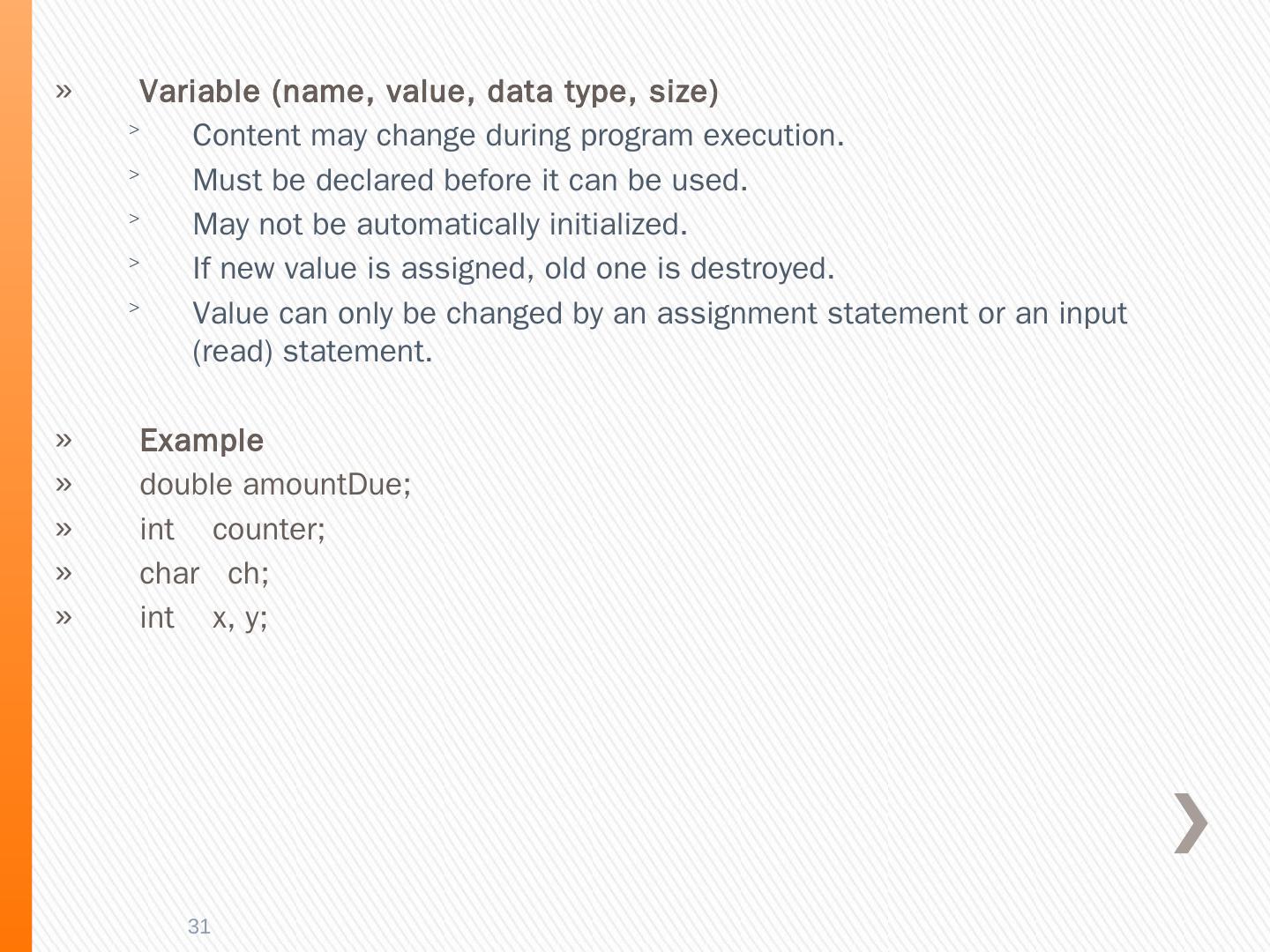Click the bullet marker beside "char ch;"
The width and height of the screenshot is (1270, 952).
pyautogui.click(x=63, y=572)
